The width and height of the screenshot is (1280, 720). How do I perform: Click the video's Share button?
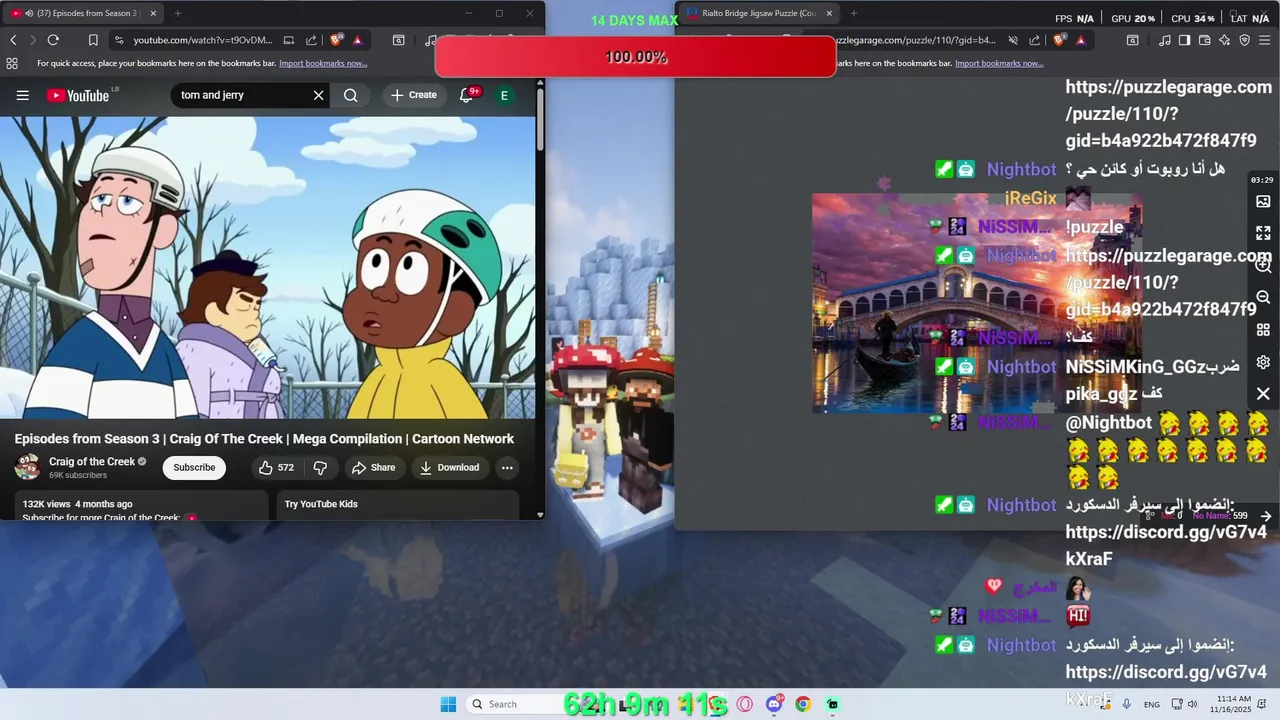pos(373,467)
